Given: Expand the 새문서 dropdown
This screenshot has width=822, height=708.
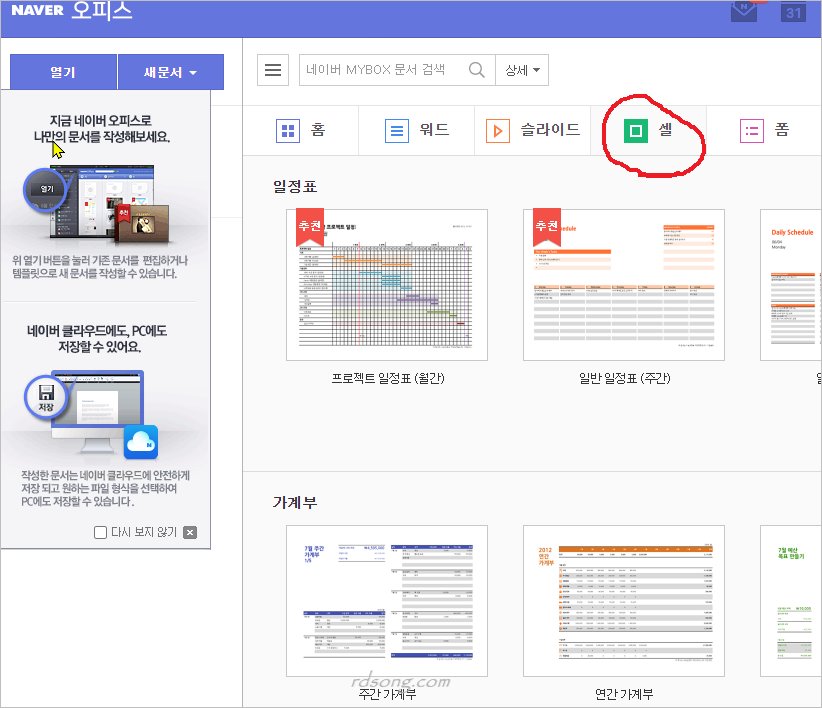Looking at the screenshot, I should (170, 72).
